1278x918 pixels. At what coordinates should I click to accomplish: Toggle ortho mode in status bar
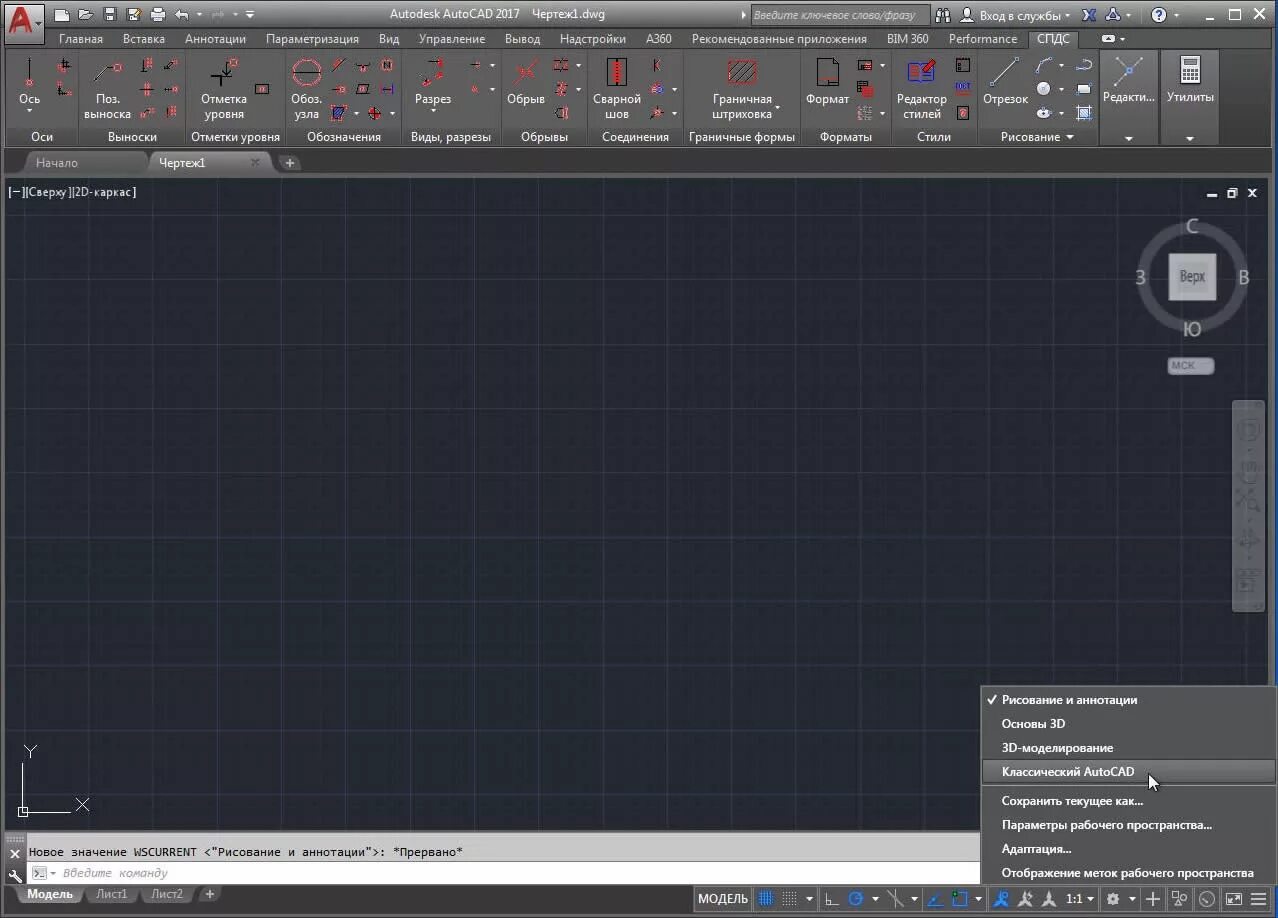tap(832, 899)
